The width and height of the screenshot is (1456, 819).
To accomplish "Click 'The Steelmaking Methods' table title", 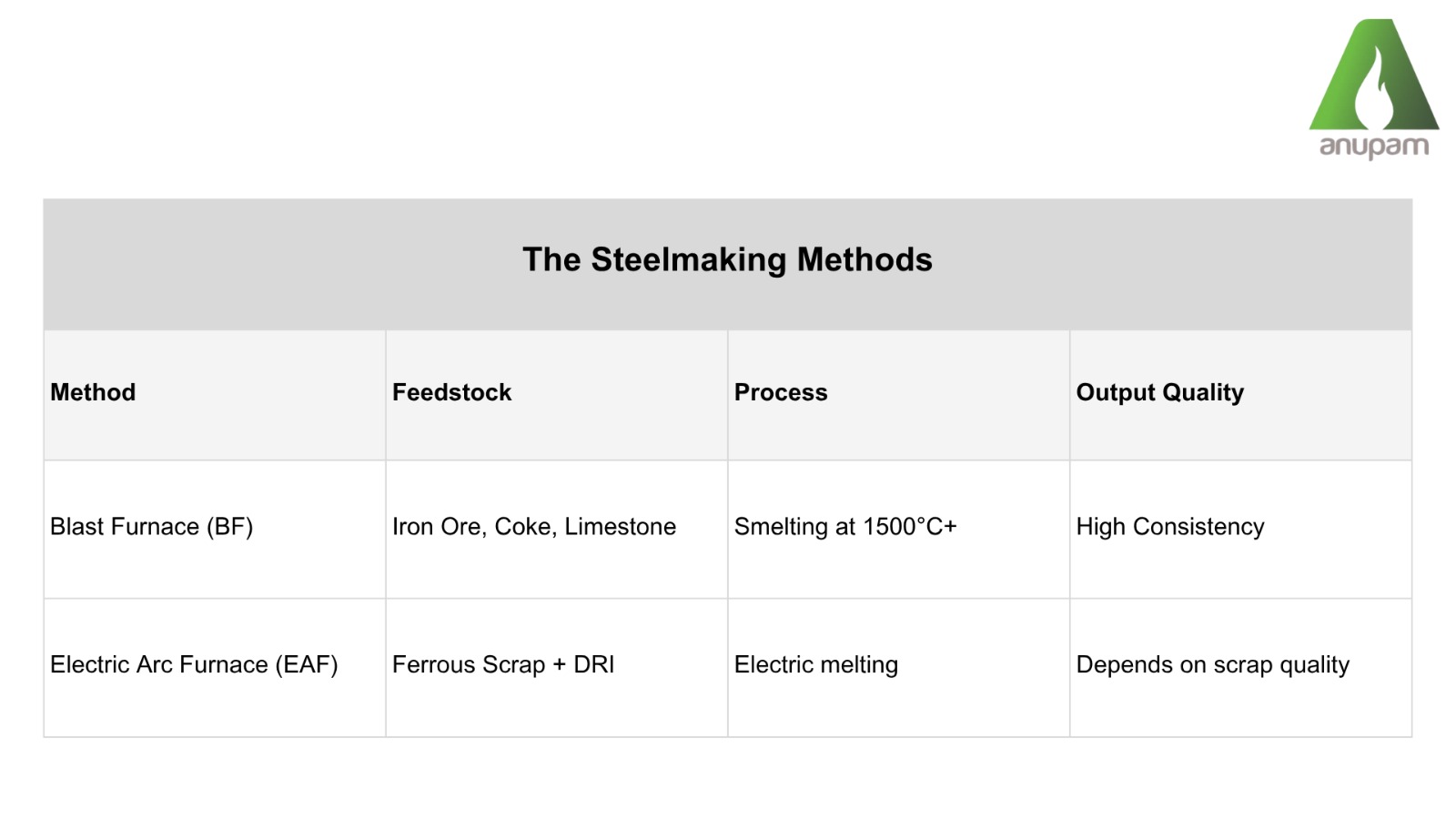I will (x=727, y=260).
